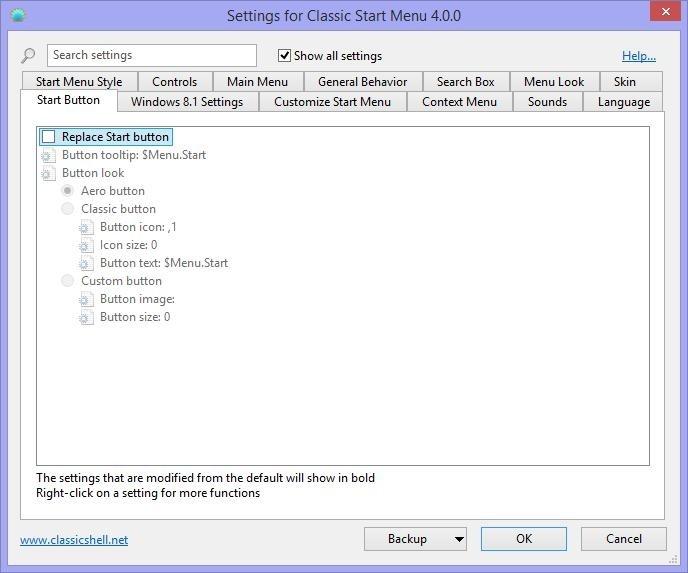Viewport: 688px width, 573px height.
Task: Open the Backup dropdown arrow
Action: coord(459,539)
